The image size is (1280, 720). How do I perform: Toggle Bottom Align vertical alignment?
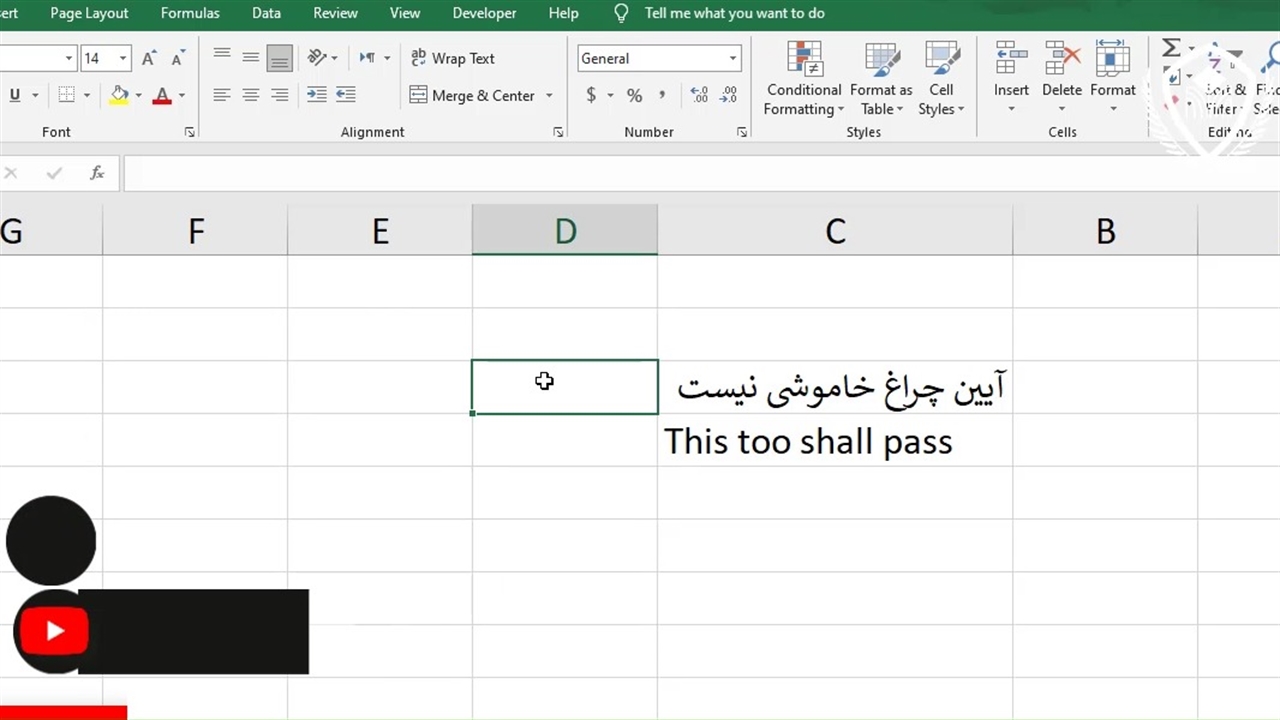coord(279,58)
